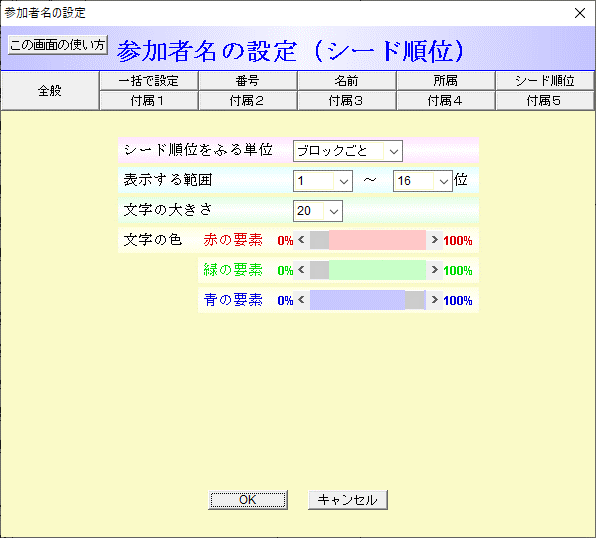
Task: Open the この画面の使い方 help button
Action: click(x=58, y=45)
